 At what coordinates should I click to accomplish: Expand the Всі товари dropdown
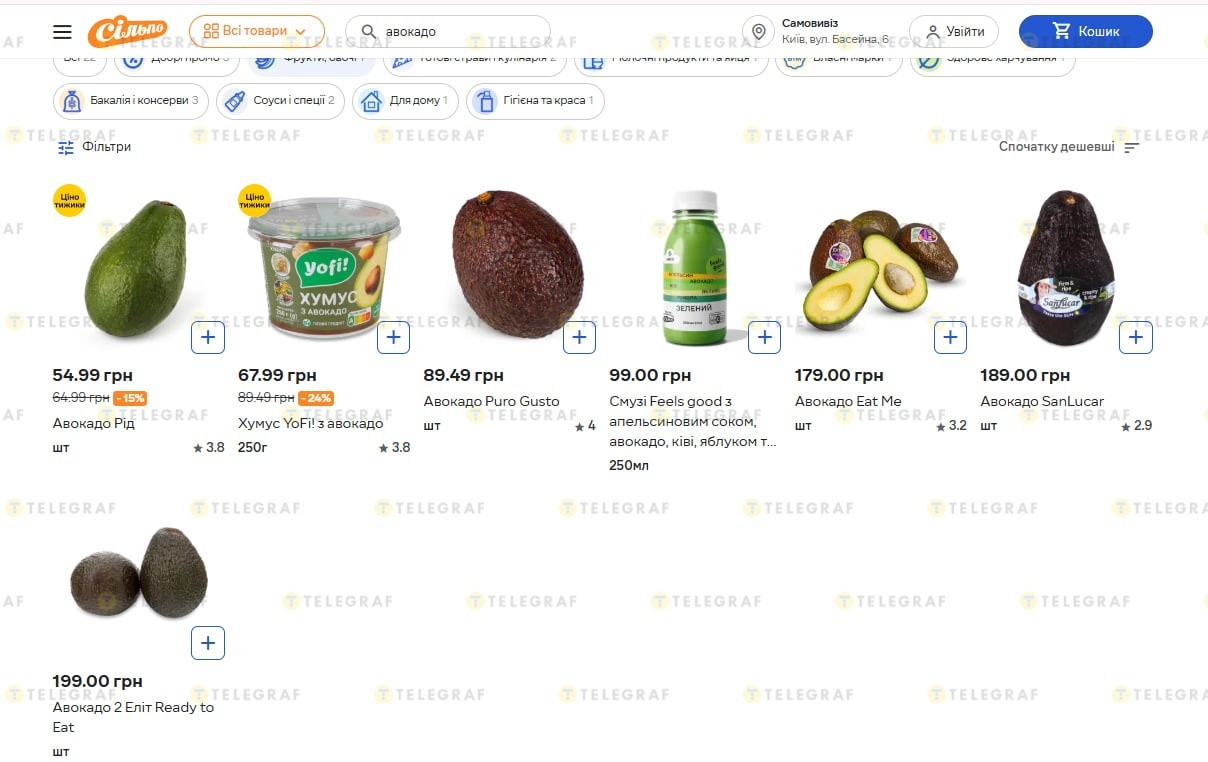pos(256,31)
